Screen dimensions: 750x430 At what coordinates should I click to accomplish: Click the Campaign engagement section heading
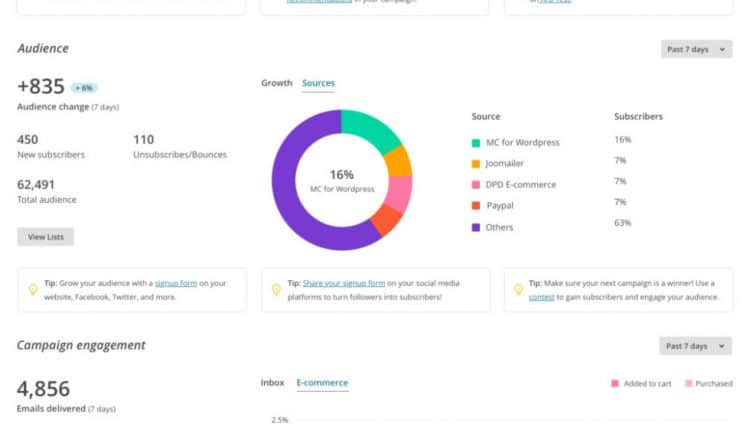81,345
